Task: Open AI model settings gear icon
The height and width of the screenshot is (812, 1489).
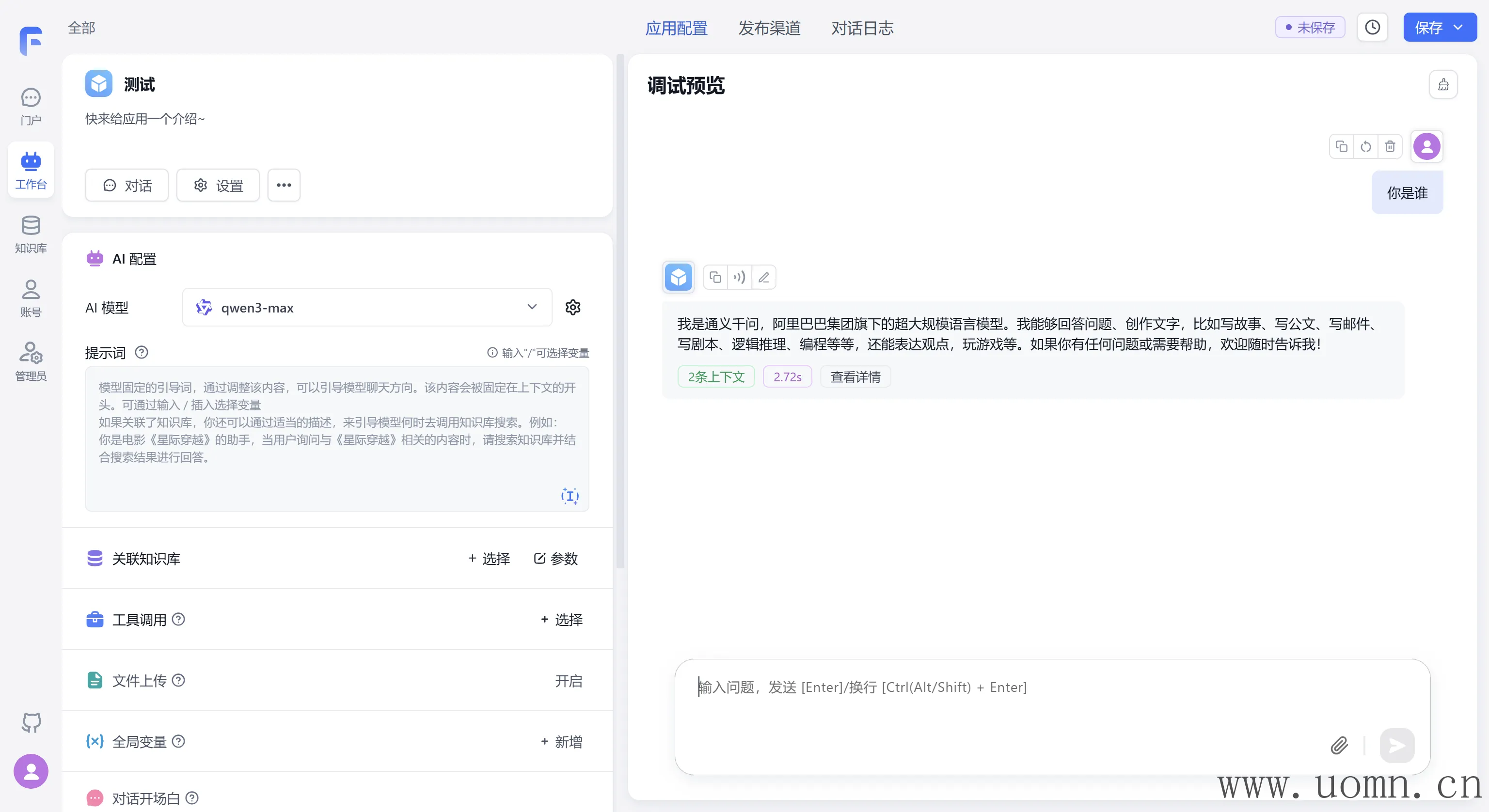Action: [572, 308]
